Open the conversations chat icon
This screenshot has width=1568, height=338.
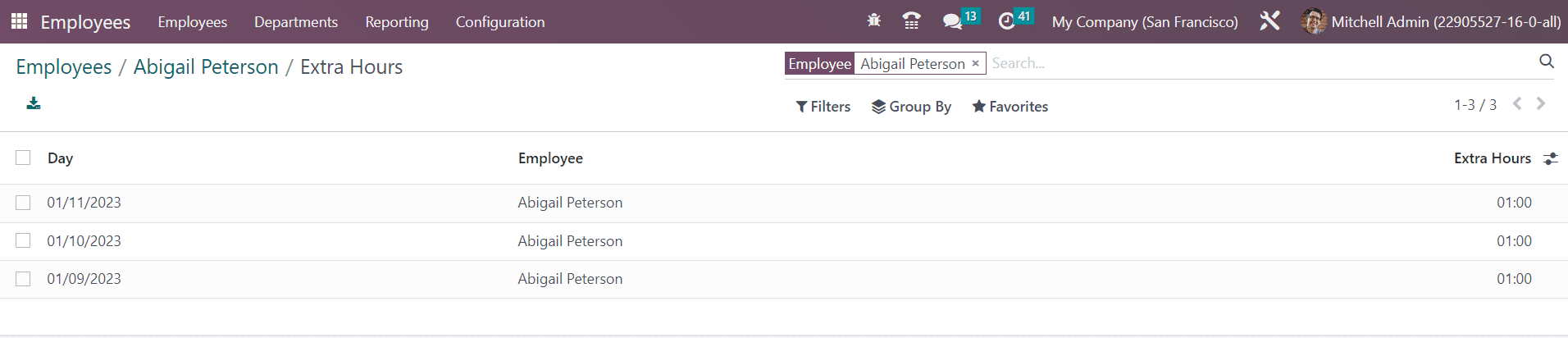click(952, 21)
